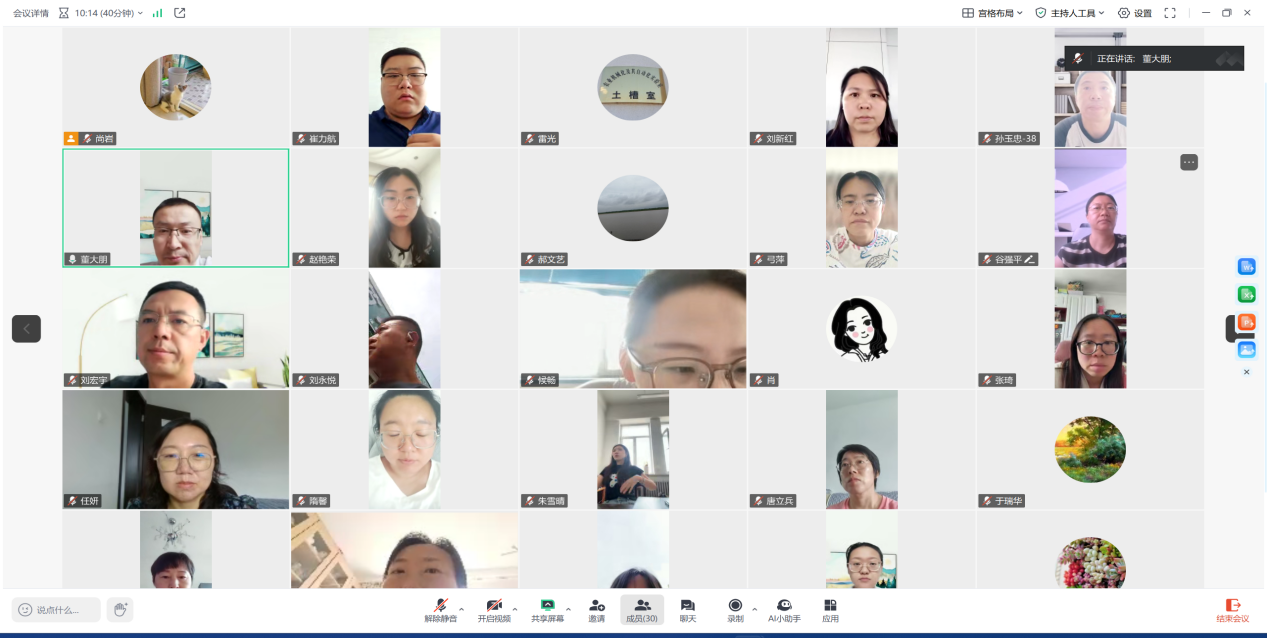Open the 主持人工具 host tools menu
The width and height of the screenshot is (1267, 638).
1070,13
